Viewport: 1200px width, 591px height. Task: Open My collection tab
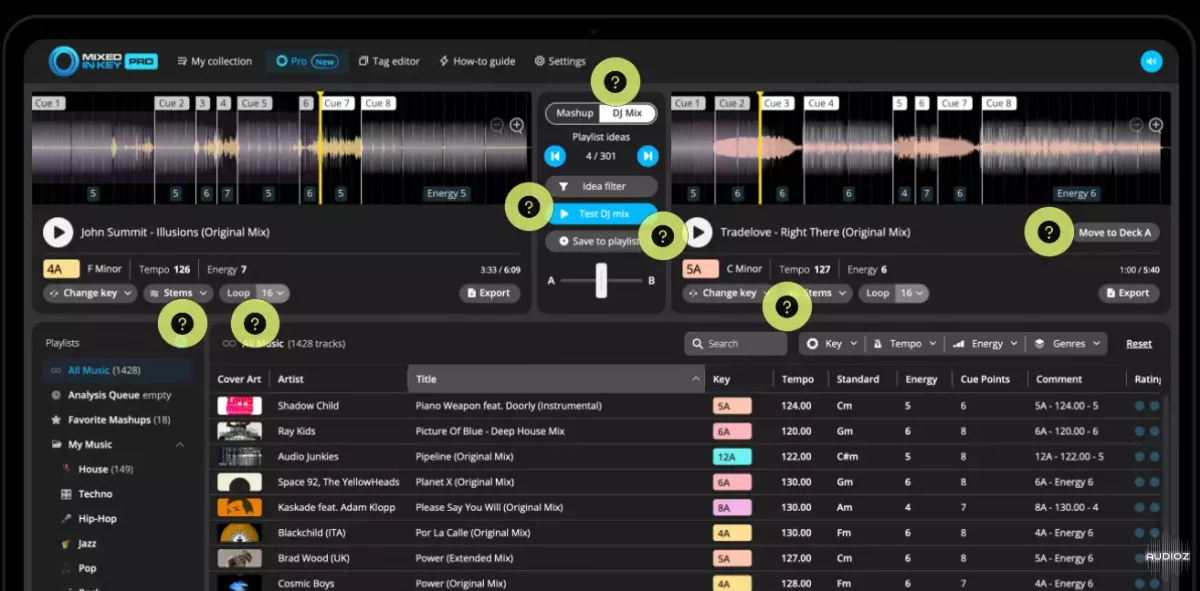pos(214,61)
